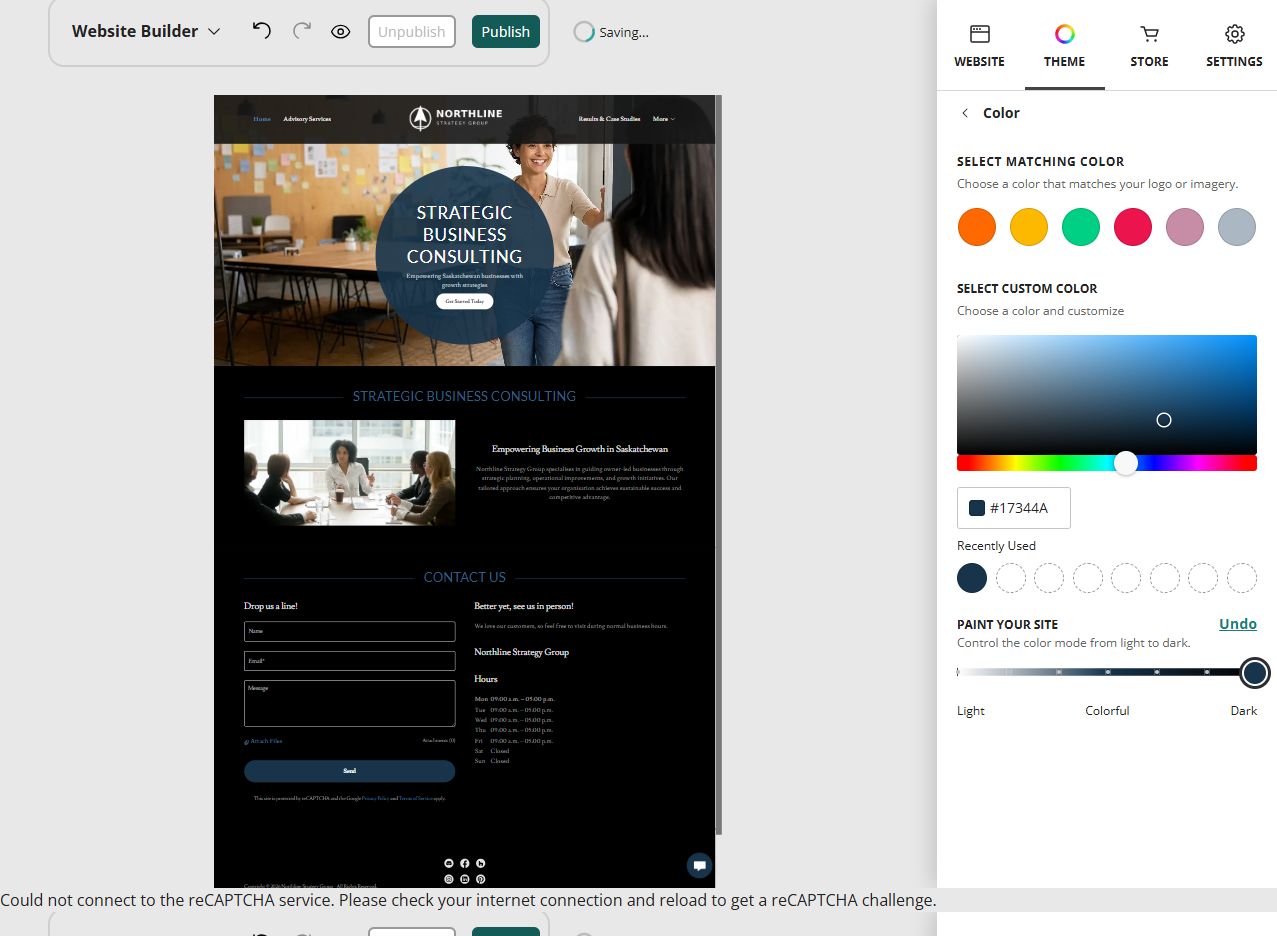Click the green Publish button
This screenshot has height=936, width=1277.
click(505, 31)
